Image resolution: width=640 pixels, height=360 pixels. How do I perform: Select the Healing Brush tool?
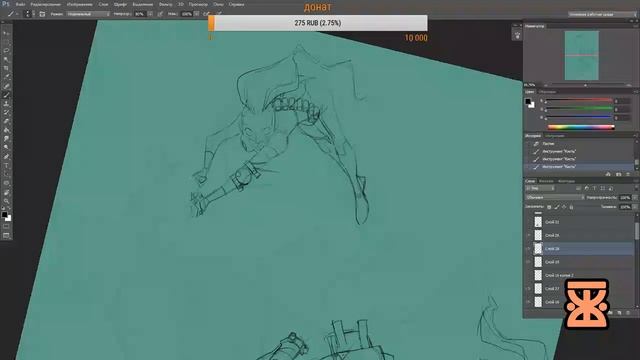coord(6,86)
